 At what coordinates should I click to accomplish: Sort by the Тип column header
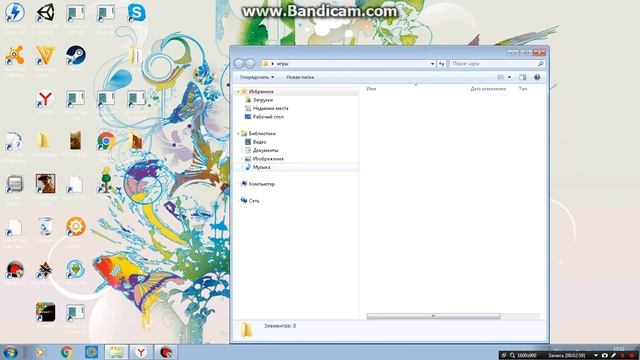pyautogui.click(x=523, y=89)
